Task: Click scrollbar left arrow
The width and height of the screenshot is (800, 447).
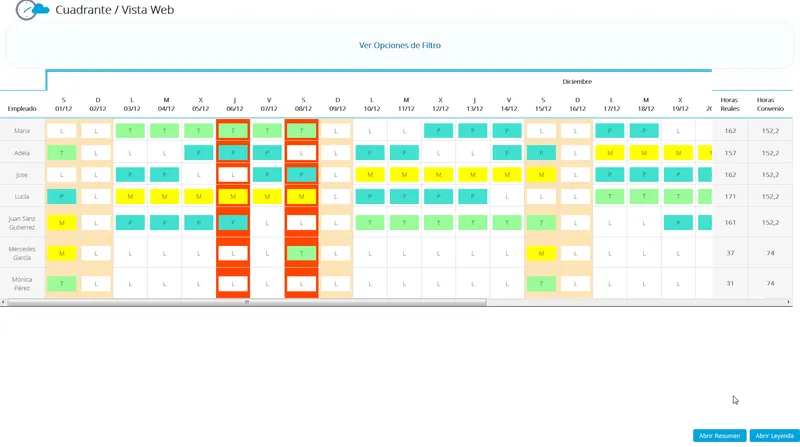Action: pyautogui.click(x=3, y=302)
